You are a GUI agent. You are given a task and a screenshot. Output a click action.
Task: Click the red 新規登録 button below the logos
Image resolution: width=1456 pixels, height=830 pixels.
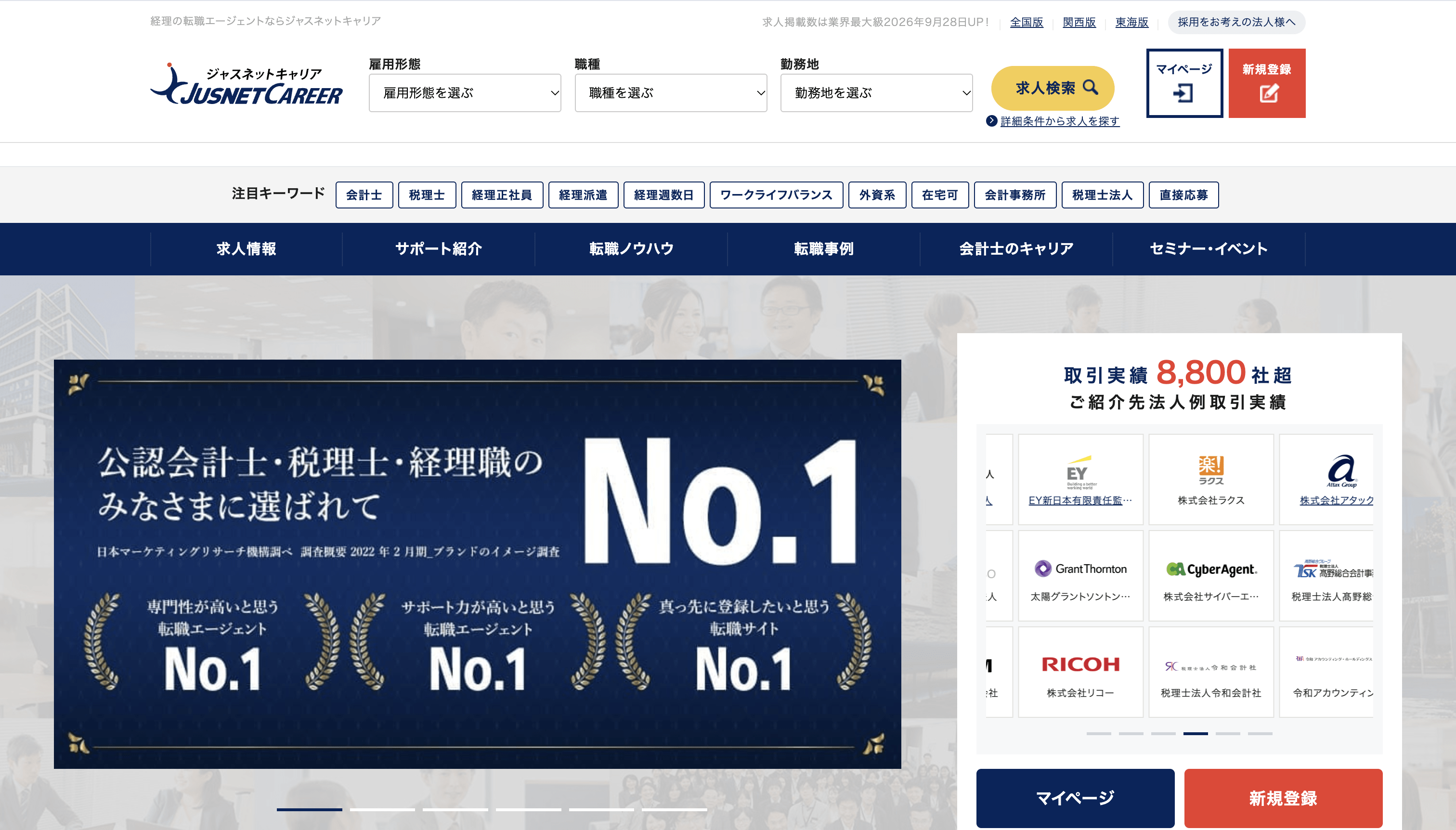[1283, 798]
